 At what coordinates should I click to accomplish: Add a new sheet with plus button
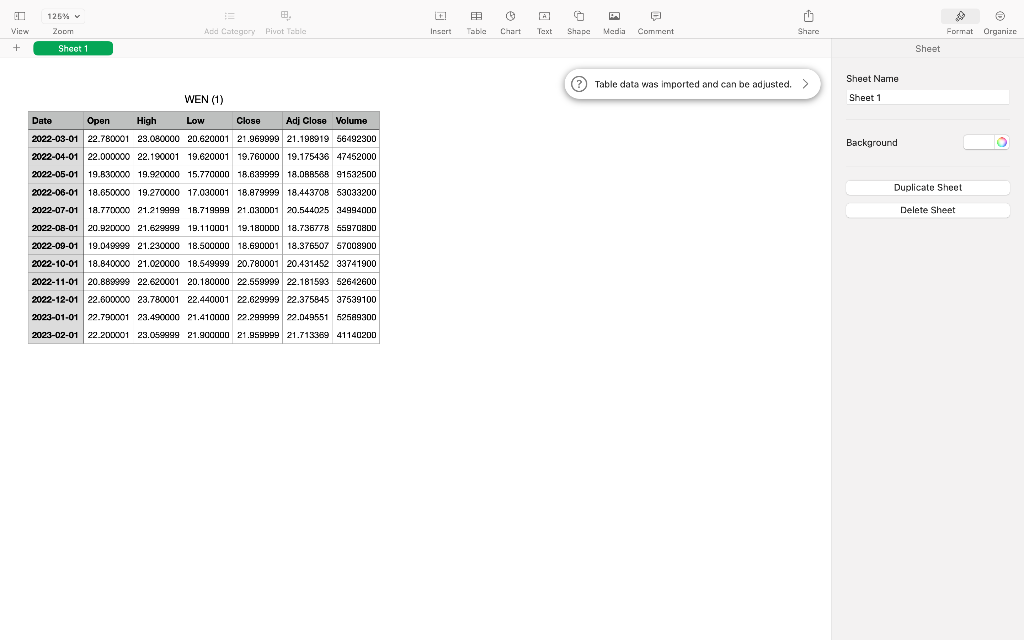tap(16, 48)
